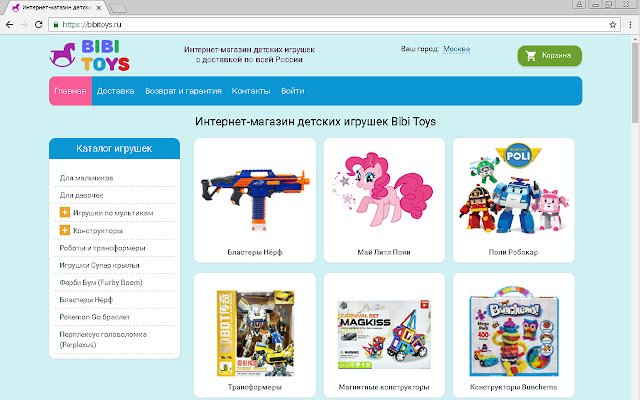
Task: Click the browser back arrow
Action: point(9,24)
